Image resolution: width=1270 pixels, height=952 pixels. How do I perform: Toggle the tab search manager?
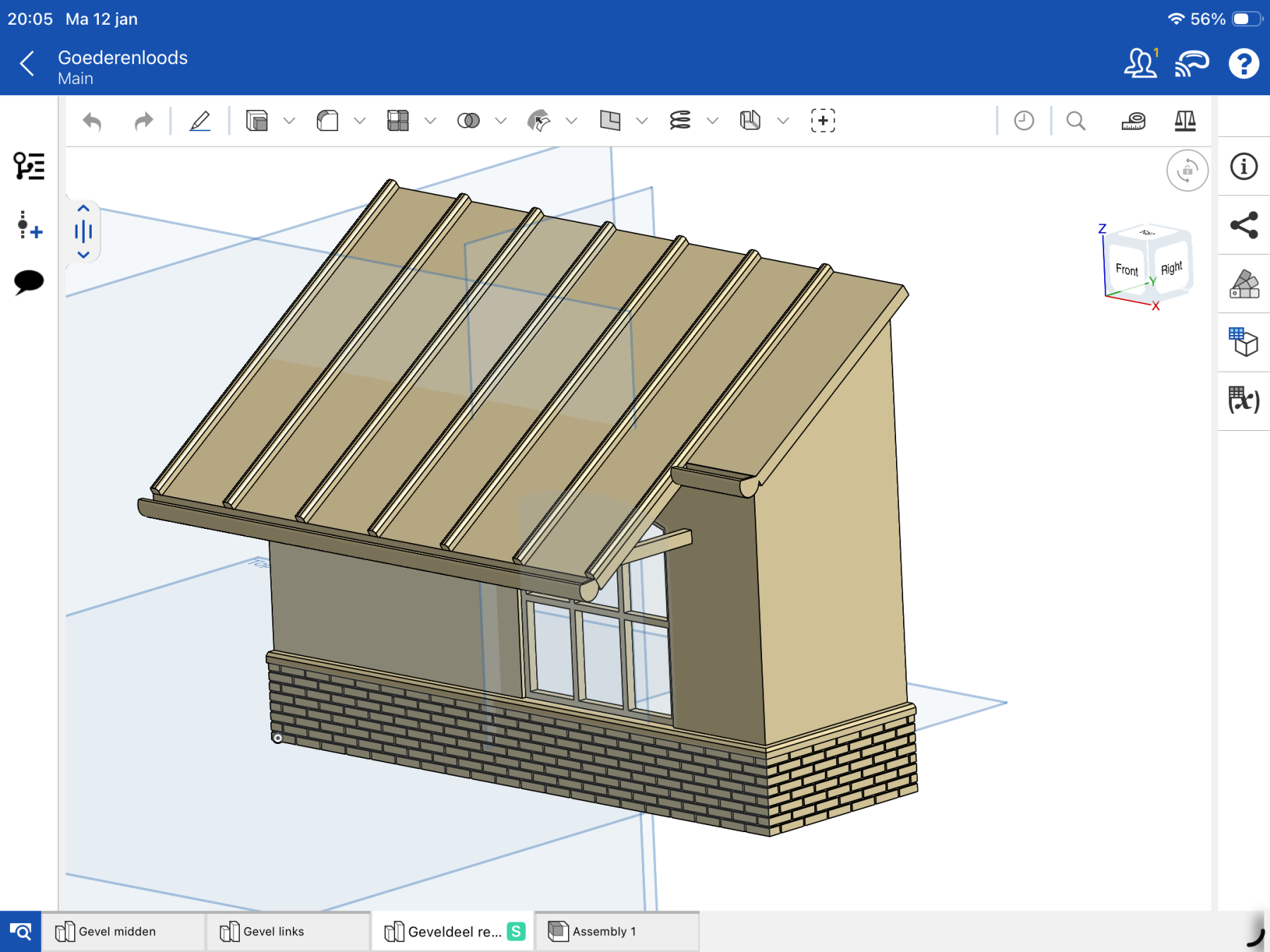coord(20,932)
